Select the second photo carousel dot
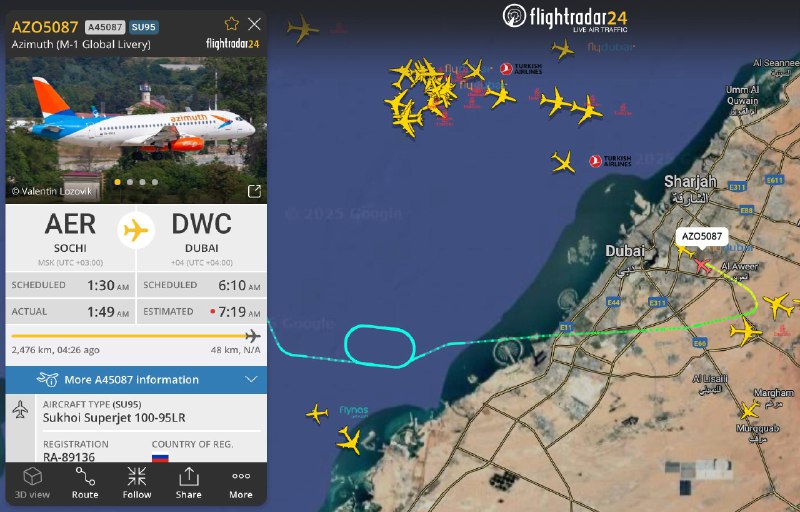Viewport: 800px width, 512px height. 130,182
